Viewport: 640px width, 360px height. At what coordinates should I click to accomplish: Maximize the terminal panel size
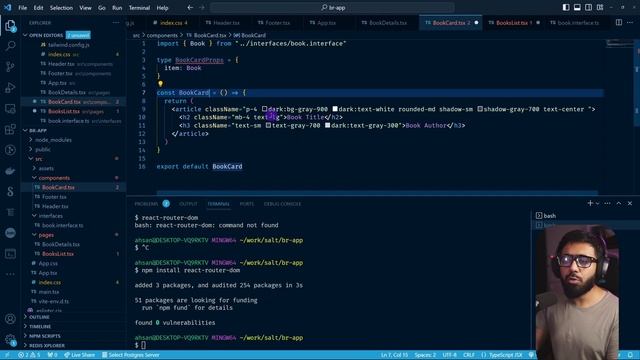click(619, 203)
